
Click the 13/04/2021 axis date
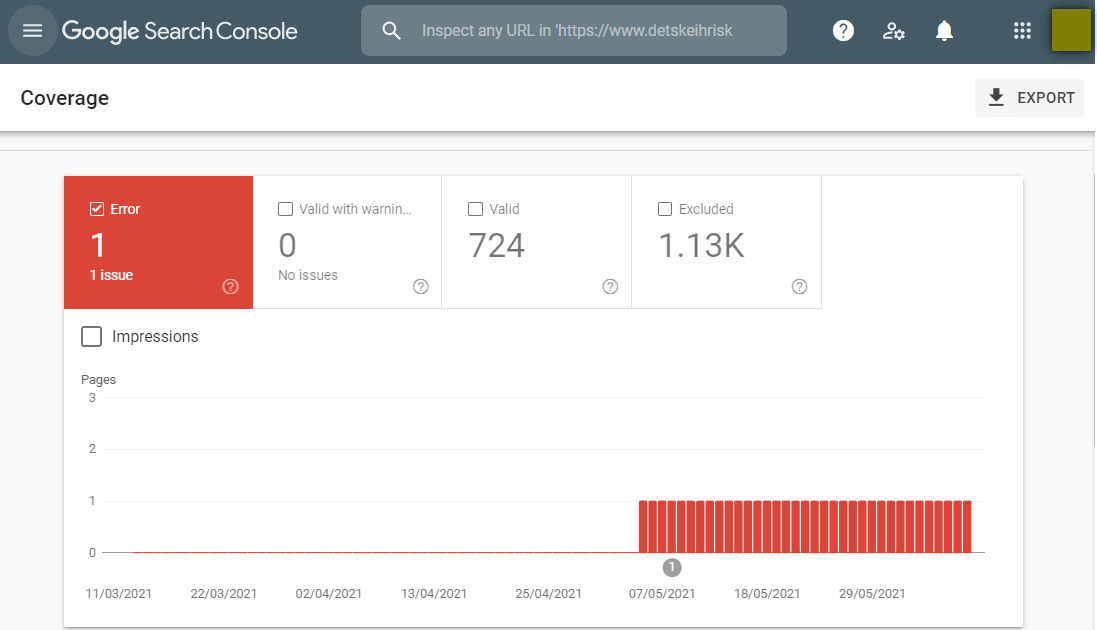pyautogui.click(x=434, y=594)
